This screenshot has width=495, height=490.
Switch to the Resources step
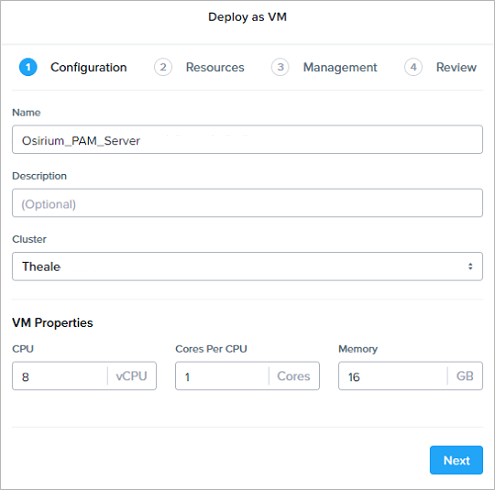215,67
